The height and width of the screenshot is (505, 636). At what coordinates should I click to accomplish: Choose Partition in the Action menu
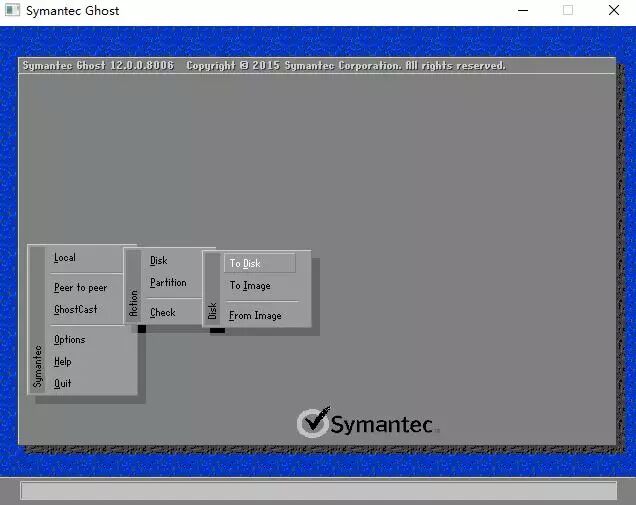pos(168,283)
